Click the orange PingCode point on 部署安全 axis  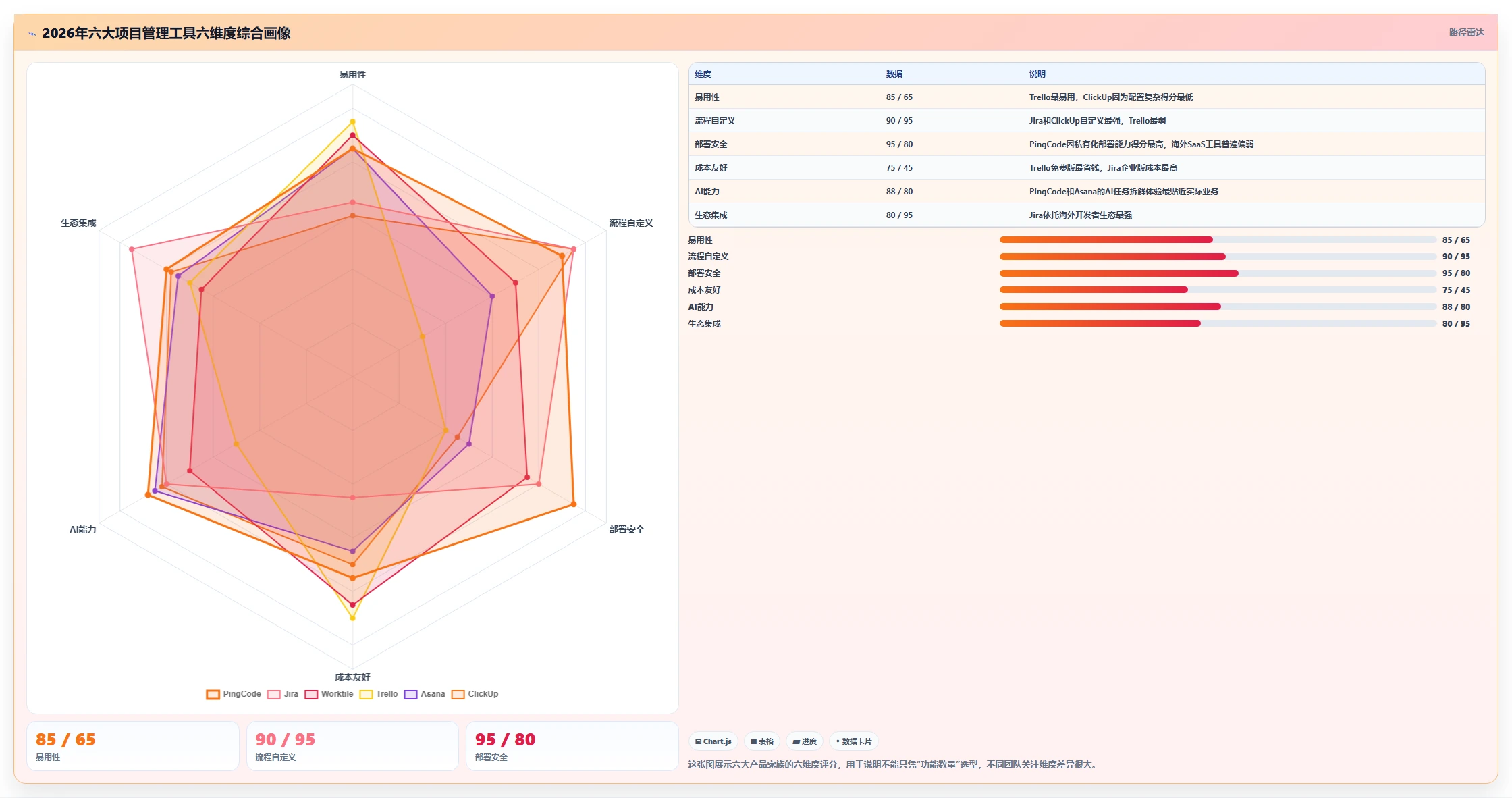(x=574, y=504)
